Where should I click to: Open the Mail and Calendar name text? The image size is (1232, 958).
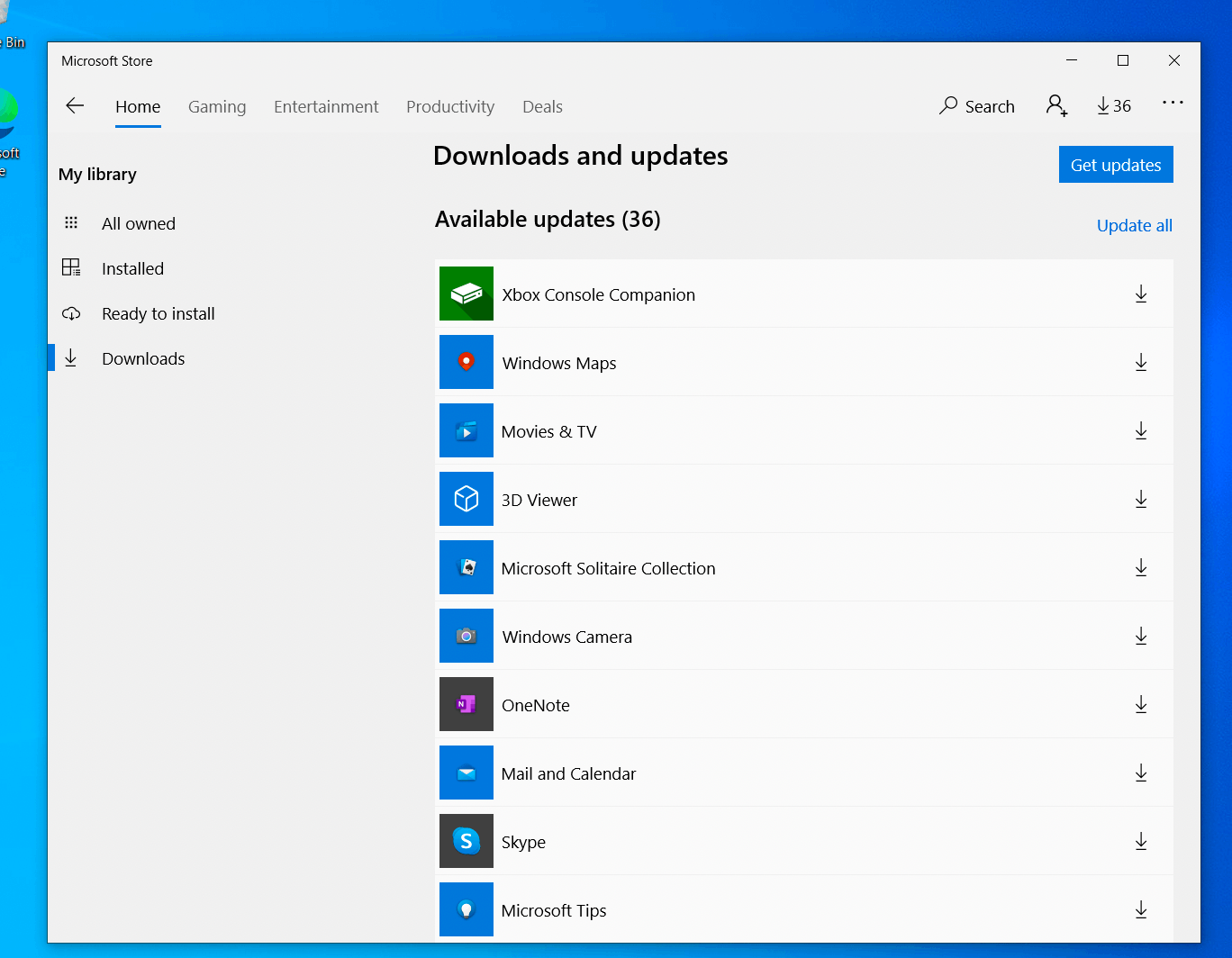(568, 773)
